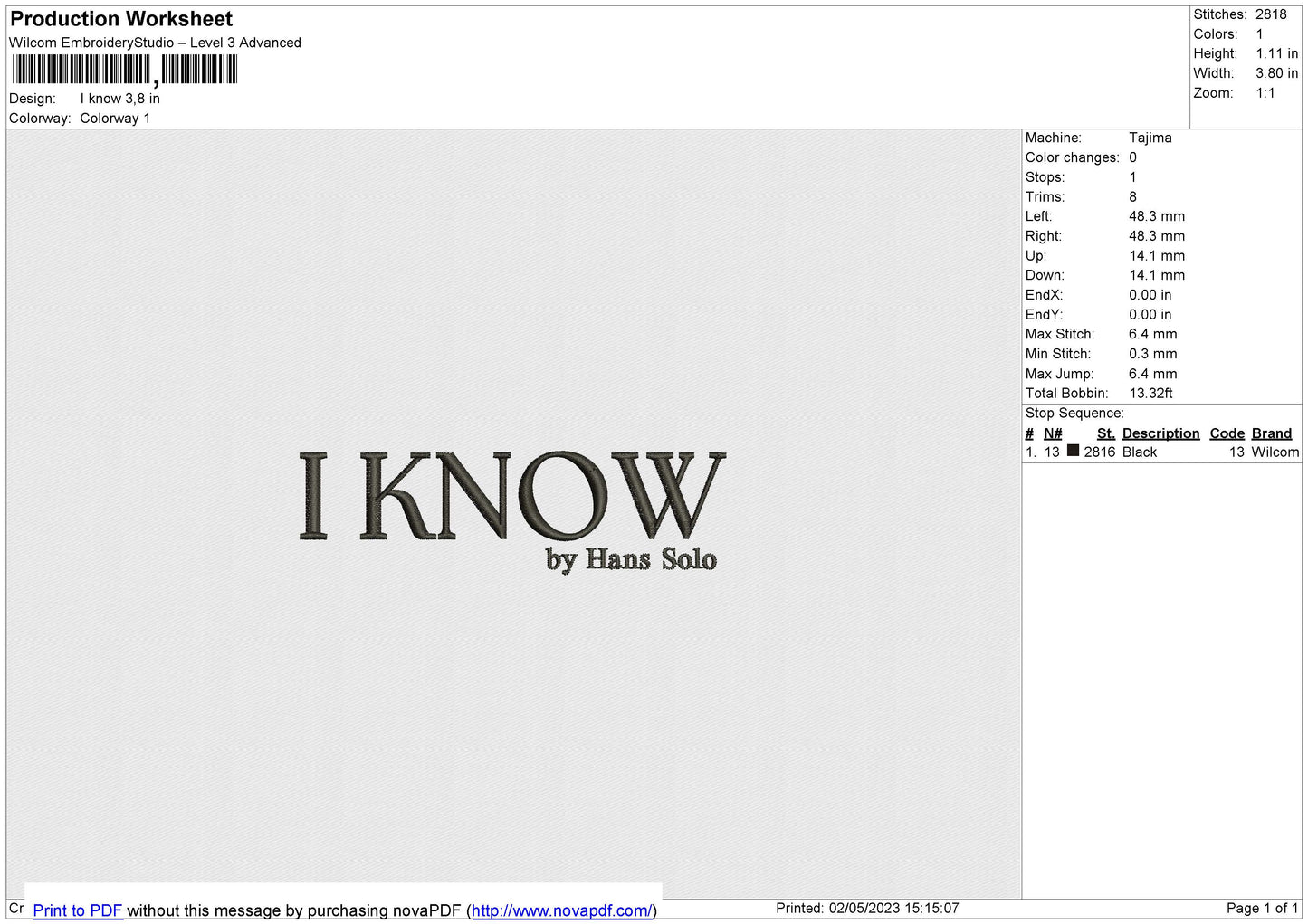Select the 'I KNOW' embroidery design preview

click(512, 496)
